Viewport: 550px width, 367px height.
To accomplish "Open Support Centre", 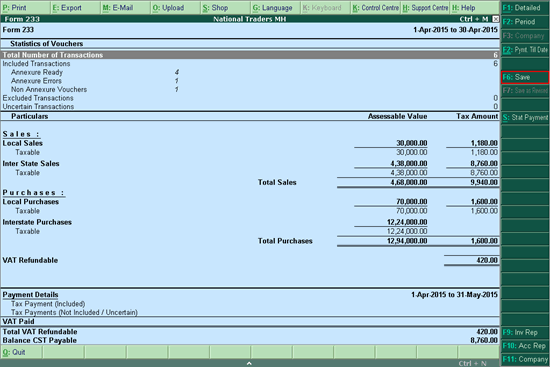I will [x=425, y=8].
